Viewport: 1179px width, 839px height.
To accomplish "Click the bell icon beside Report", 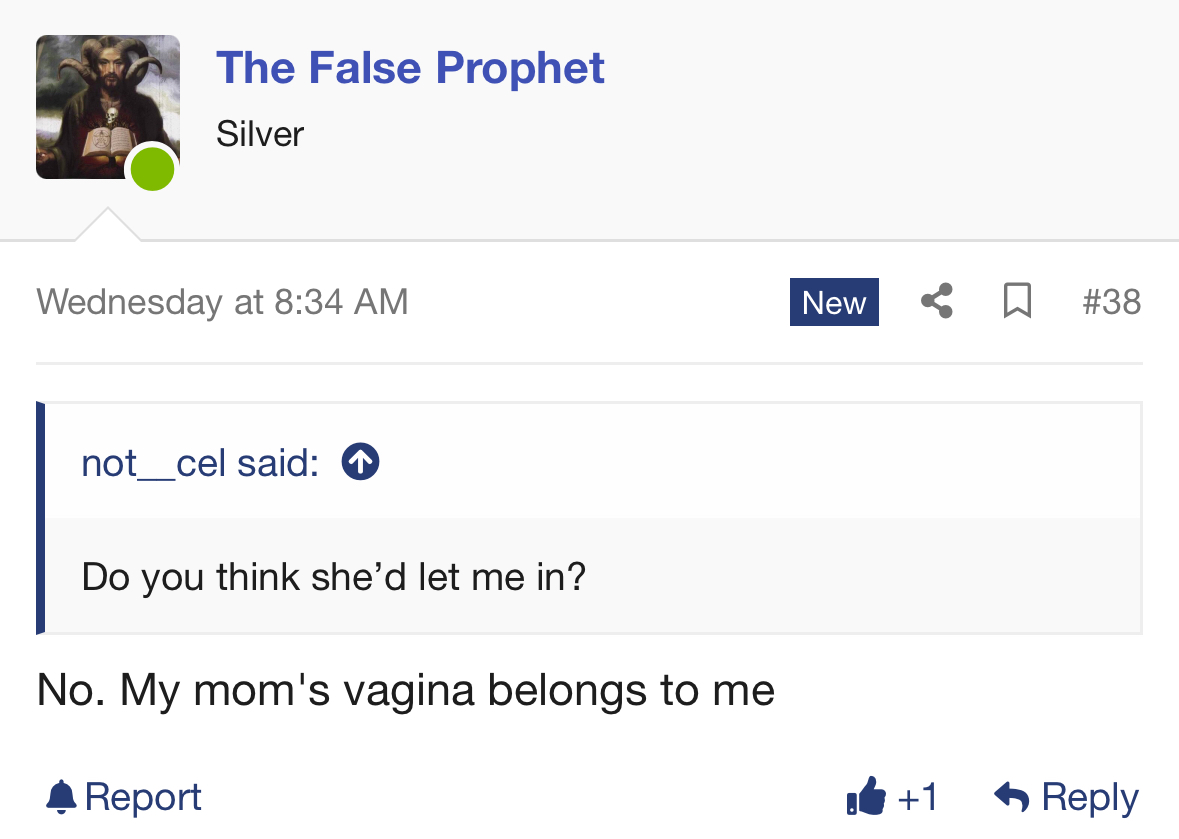I will pos(62,797).
